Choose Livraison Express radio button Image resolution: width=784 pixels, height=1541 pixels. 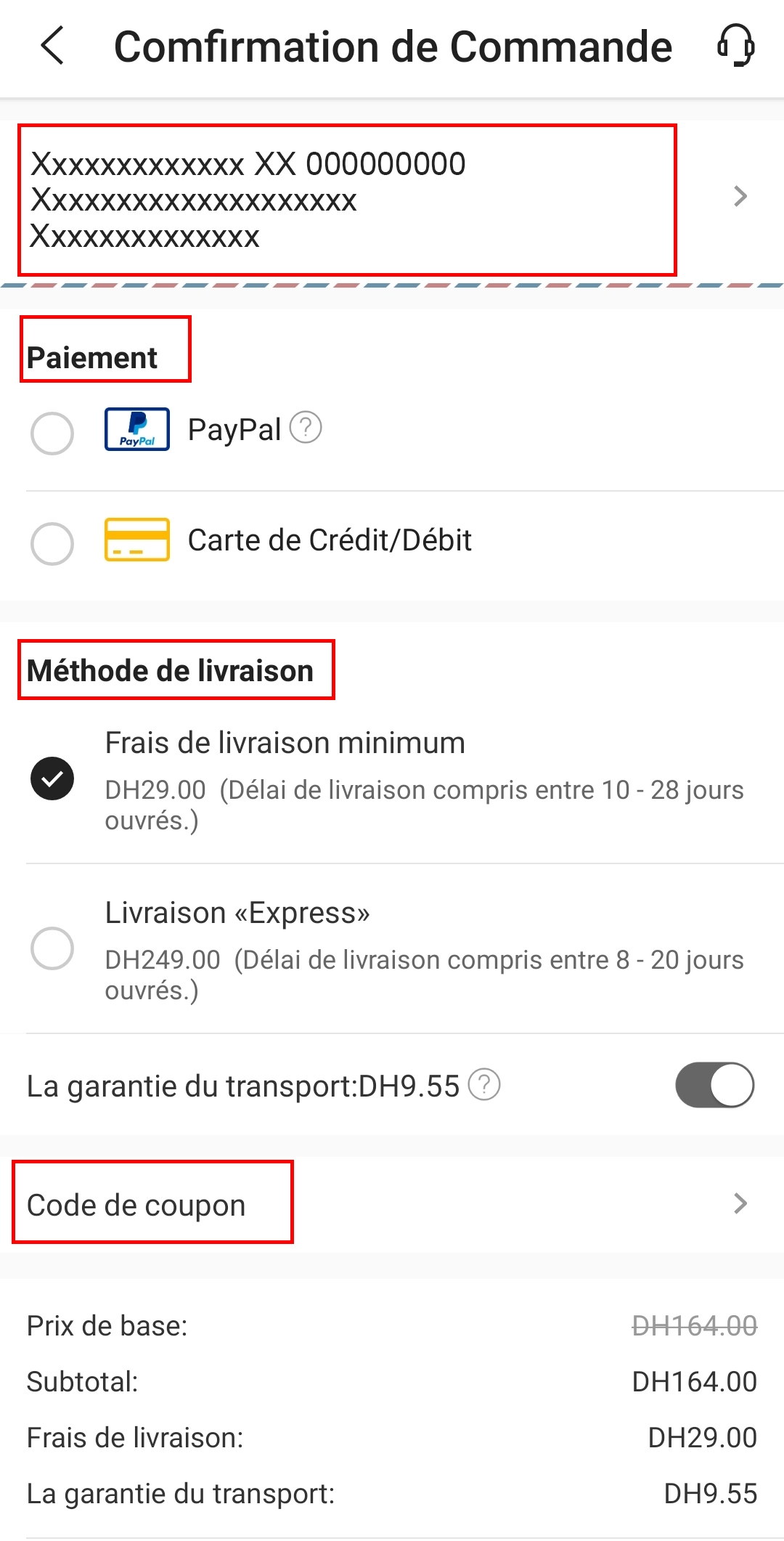click(x=52, y=948)
